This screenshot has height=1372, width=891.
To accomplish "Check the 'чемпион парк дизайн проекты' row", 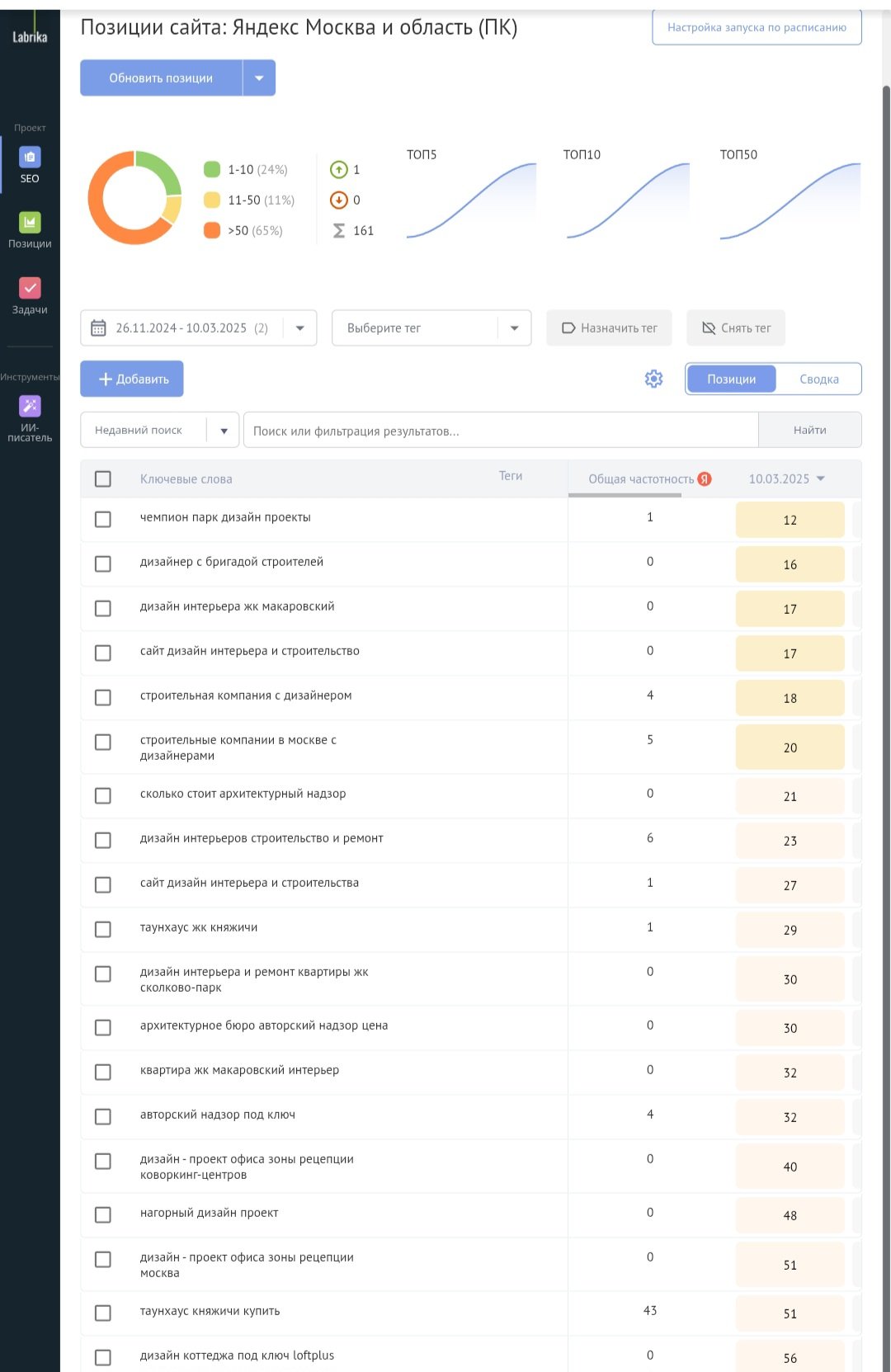I will tap(103, 519).
